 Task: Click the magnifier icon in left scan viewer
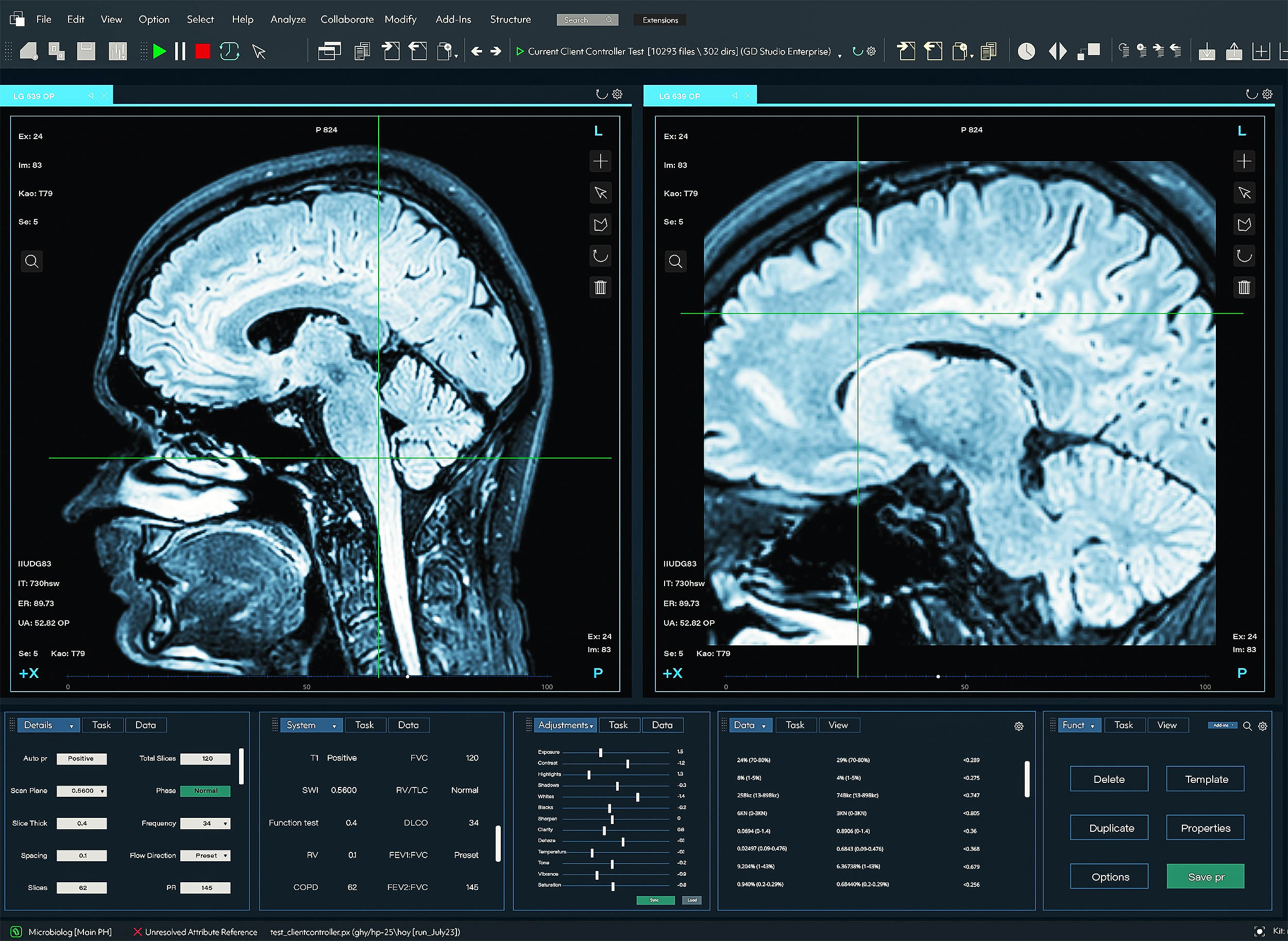click(x=32, y=262)
